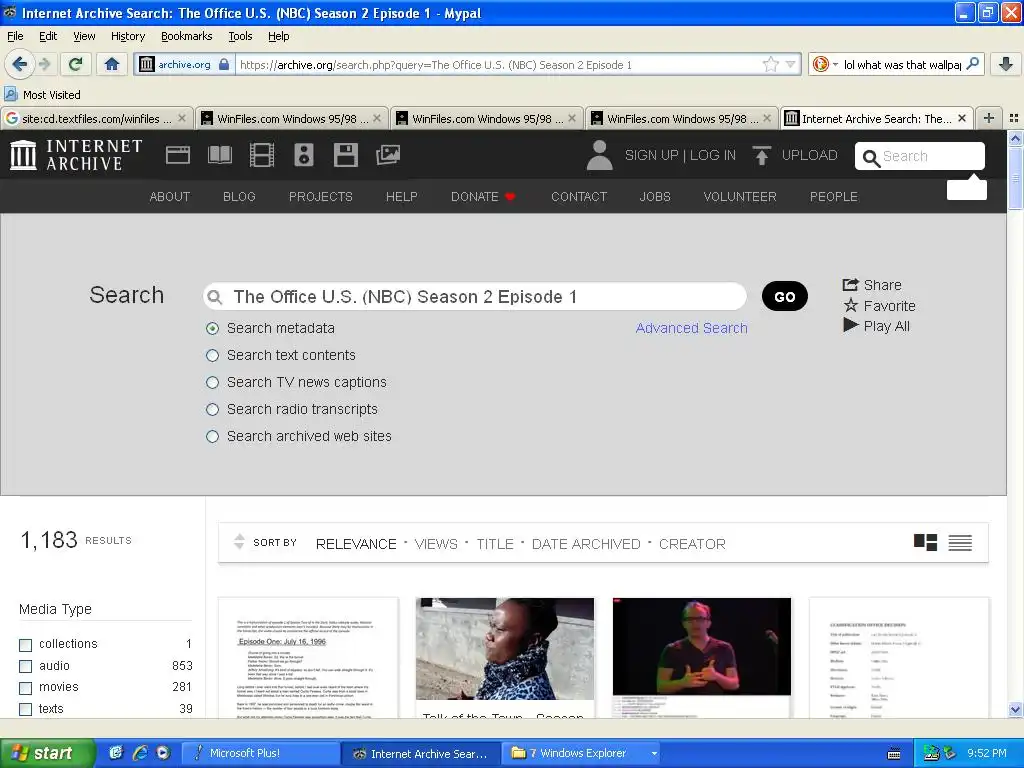1024x768 pixels.
Task: Select Search archived web sites option
Action: coord(212,436)
